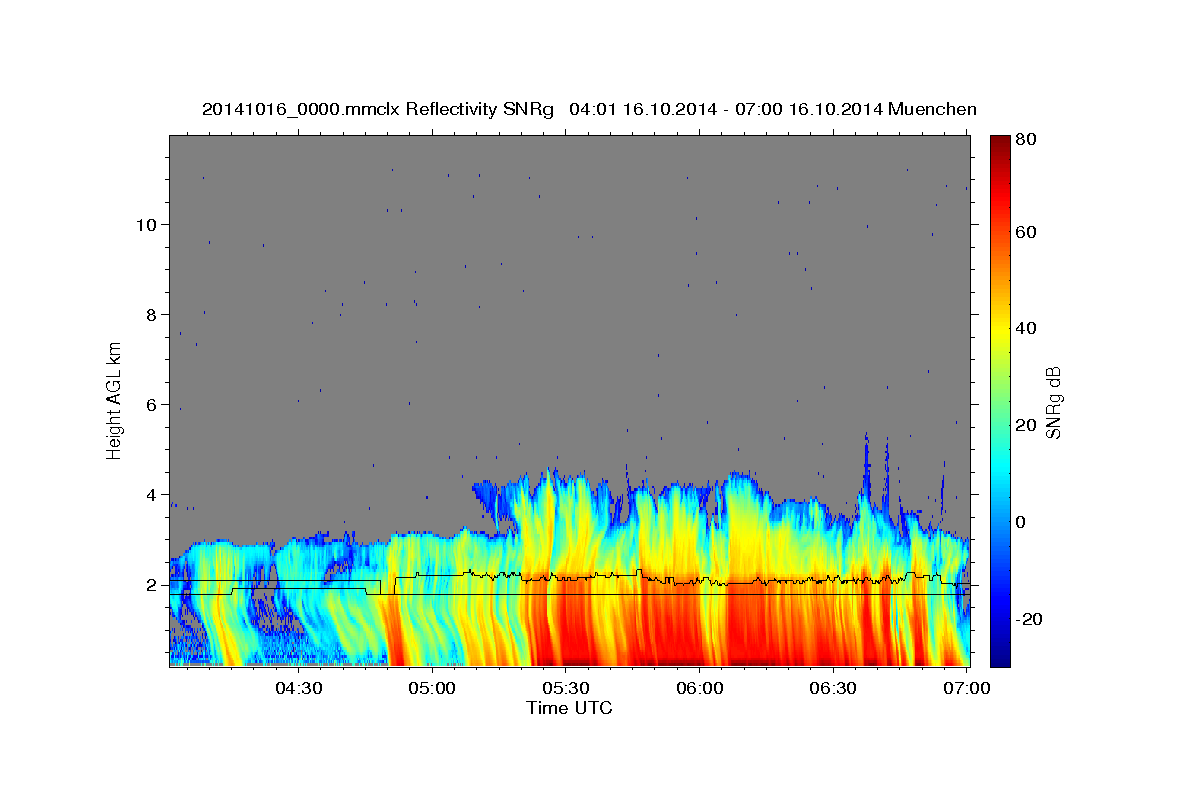Screen dimensions: 1200x800
Task: Click the 06:30 time tick label
Action: pyautogui.click(x=833, y=688)
